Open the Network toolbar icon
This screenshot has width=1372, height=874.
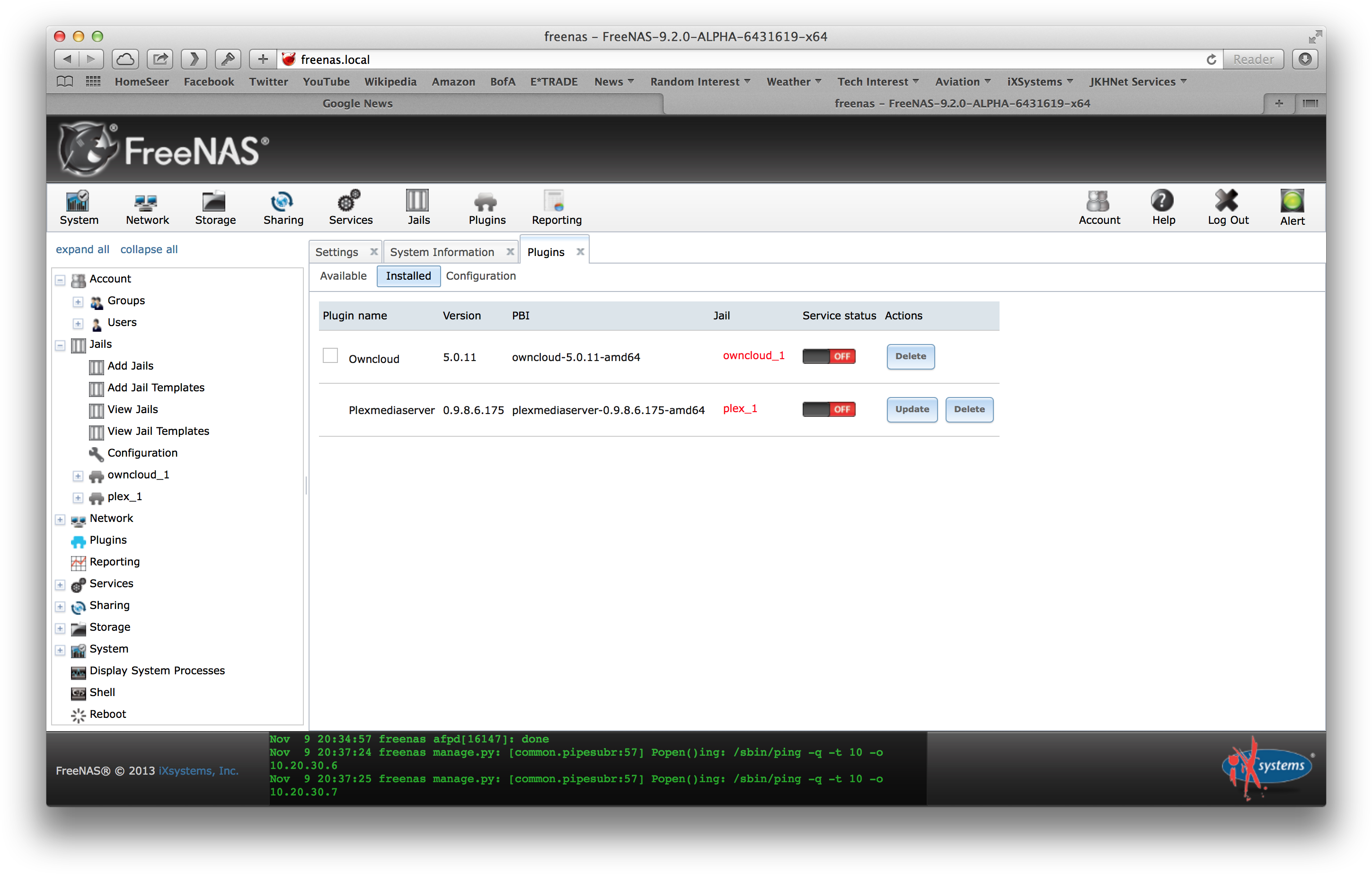pyautogui.click(x=146, y=207)
